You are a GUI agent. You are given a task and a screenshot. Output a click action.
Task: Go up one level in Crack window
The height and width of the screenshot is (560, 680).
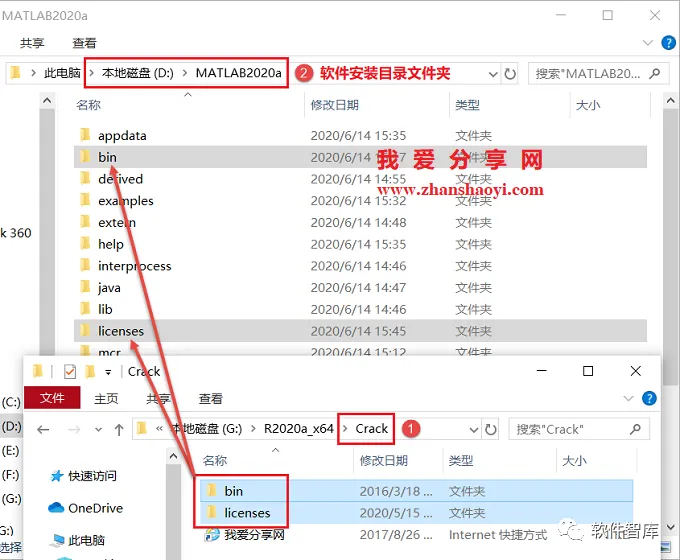point(119,430)
